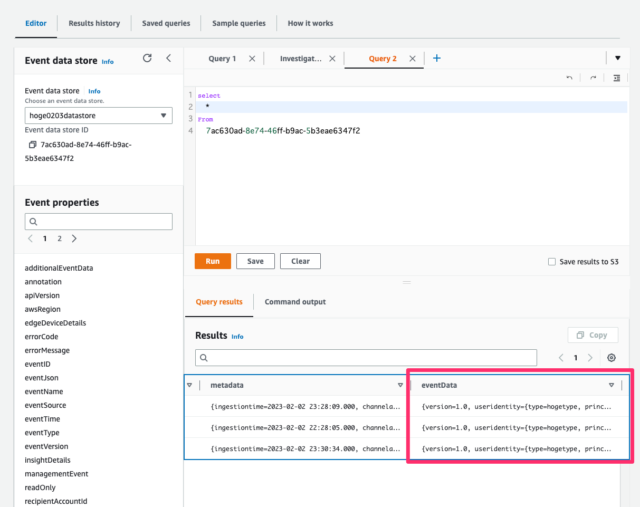Viewport: 640px width, 507px height.
Task: Select the edgeDeviceDetails property
Action: click(x=56, y=323)
